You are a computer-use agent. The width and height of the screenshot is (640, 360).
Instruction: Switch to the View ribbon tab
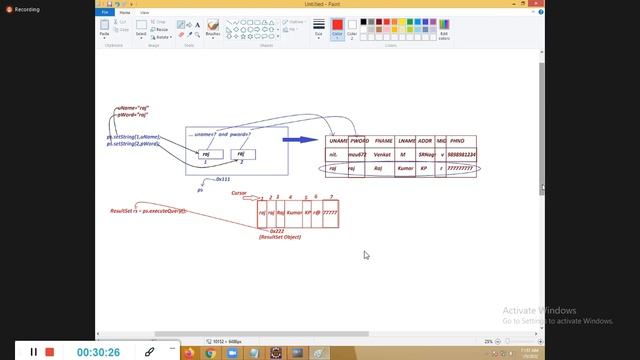pyautogui.click(x=144, y=13)
